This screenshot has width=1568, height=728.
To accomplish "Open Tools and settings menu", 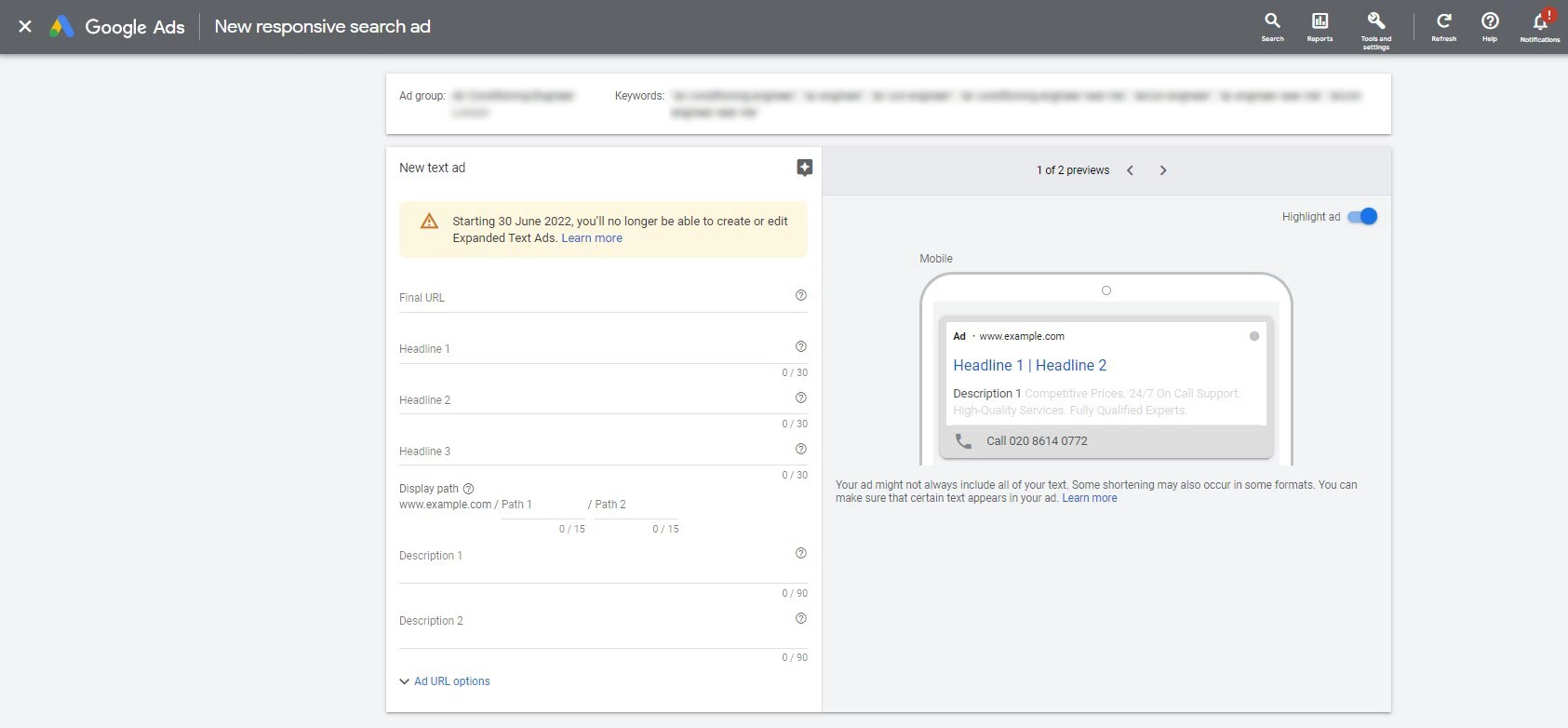I will [x=1375, y=28].
